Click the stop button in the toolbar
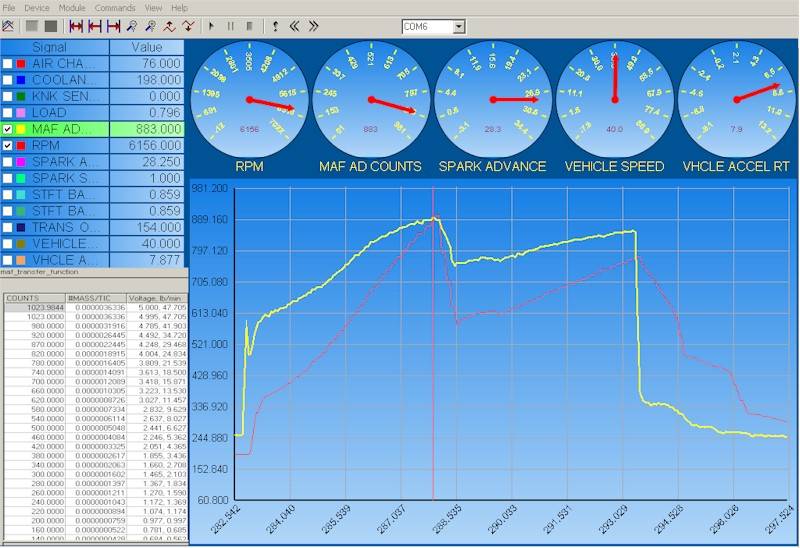This screenshot has width=800, height=548. (249, 26)
